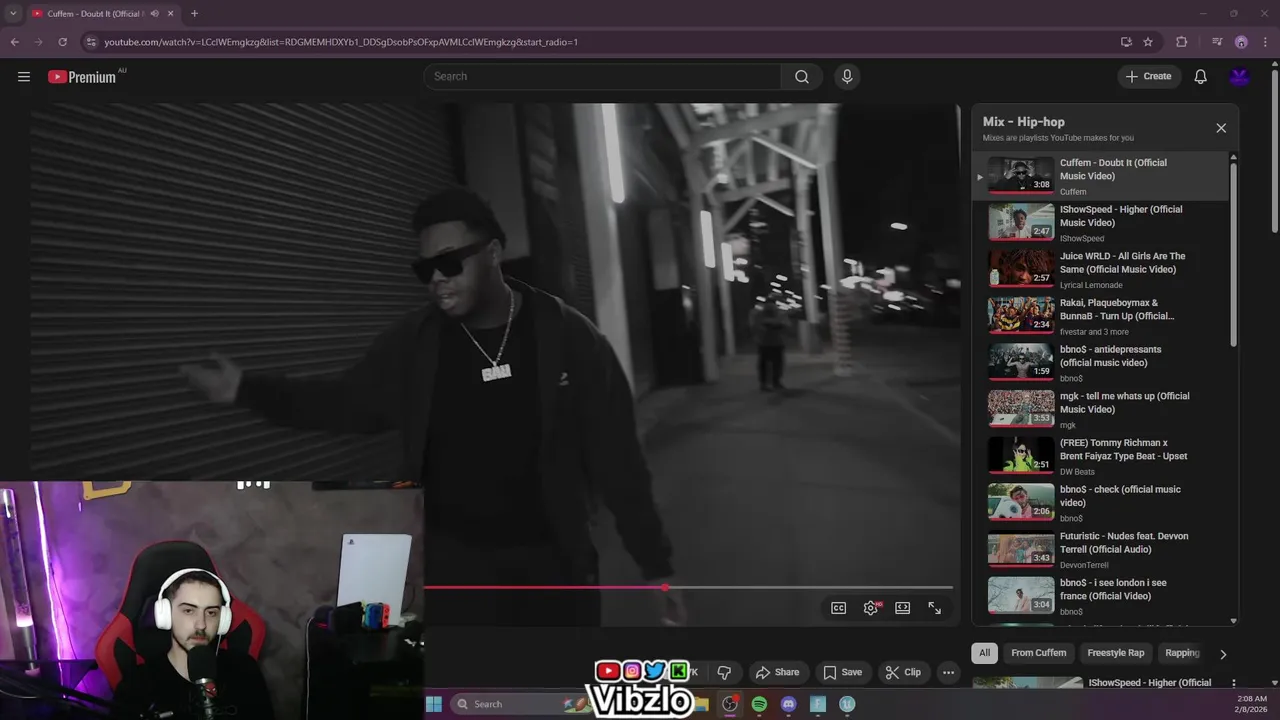1280x720 pixels.
Task: Select the Freestyle Rap chip
Action: pos(1115,653)
